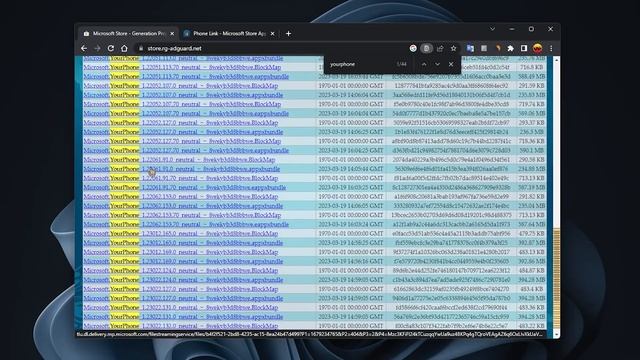Click the gray square extension icon
This screenshot has height=360, width=640.
pyautogui.click(x=484, y=48)
